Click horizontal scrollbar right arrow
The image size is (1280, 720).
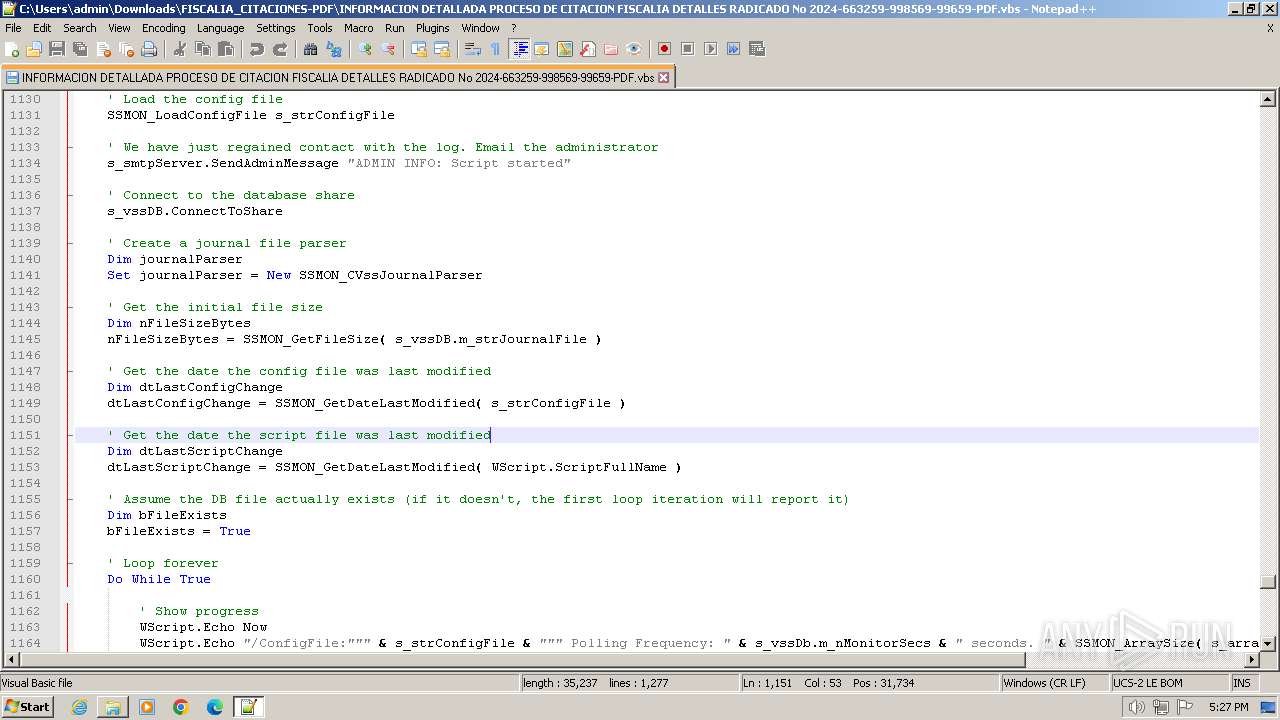tap(1251, 659)
